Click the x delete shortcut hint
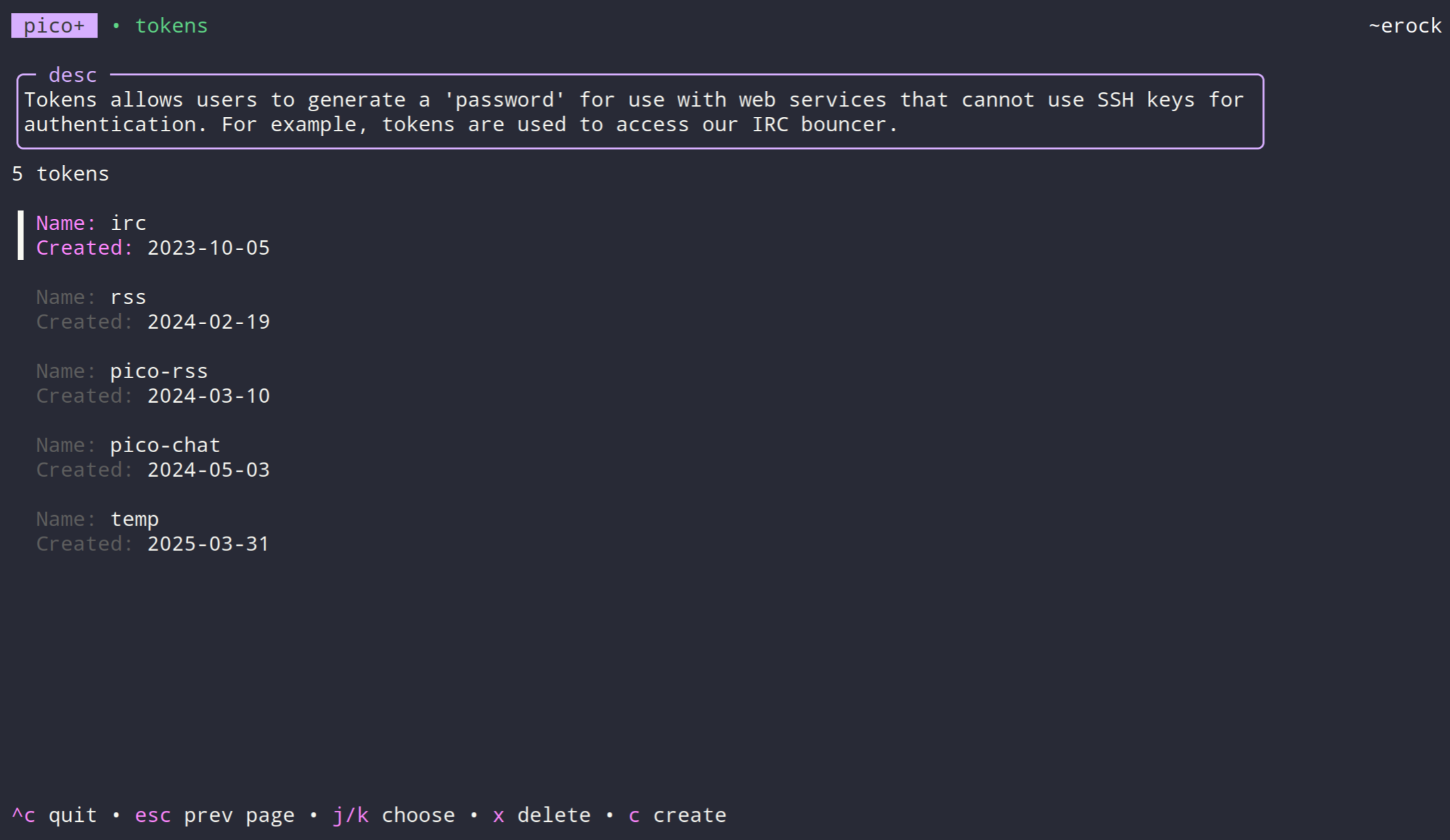 click(542, 815)
